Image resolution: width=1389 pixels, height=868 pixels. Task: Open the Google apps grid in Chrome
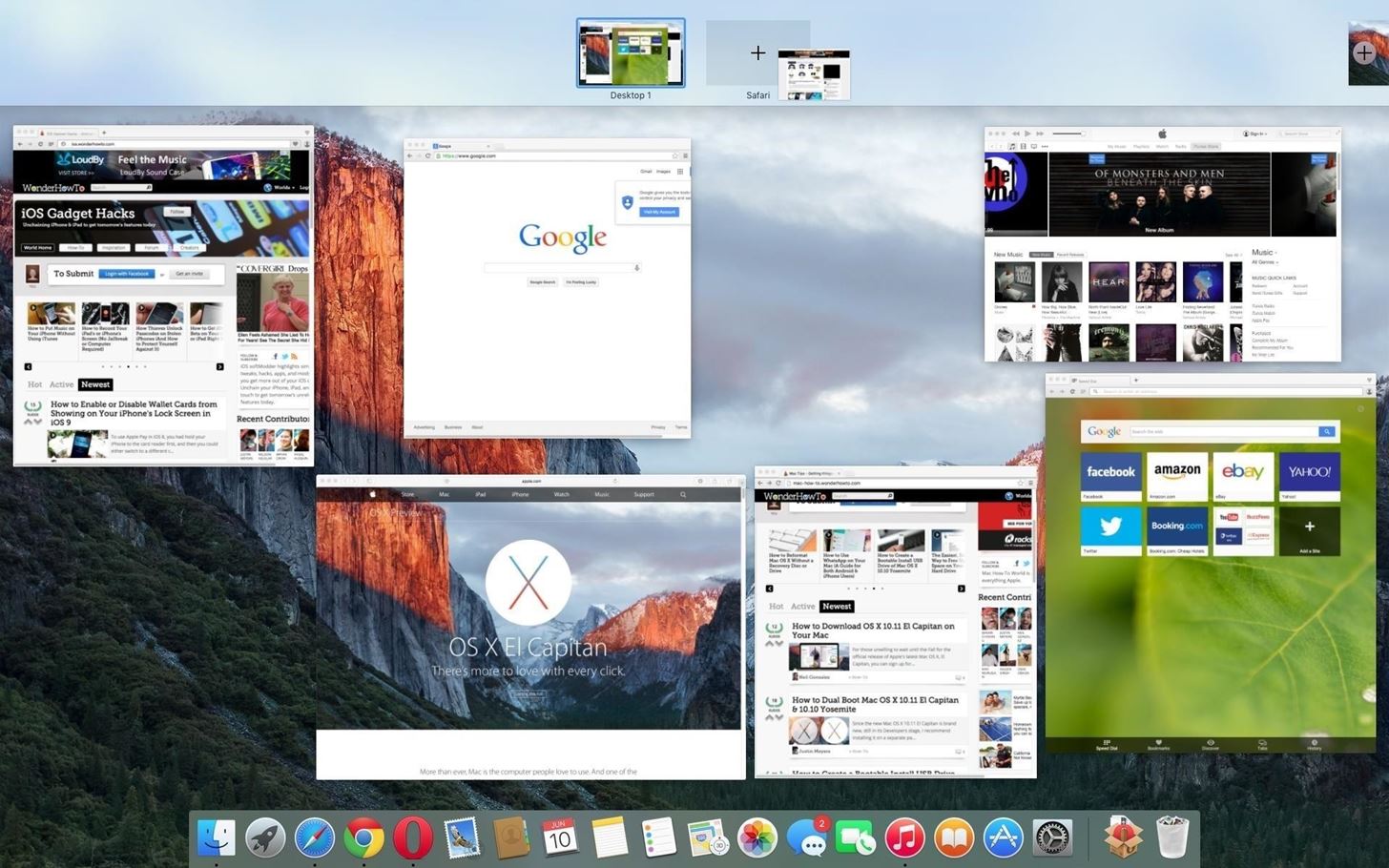[x=680, y=171]
